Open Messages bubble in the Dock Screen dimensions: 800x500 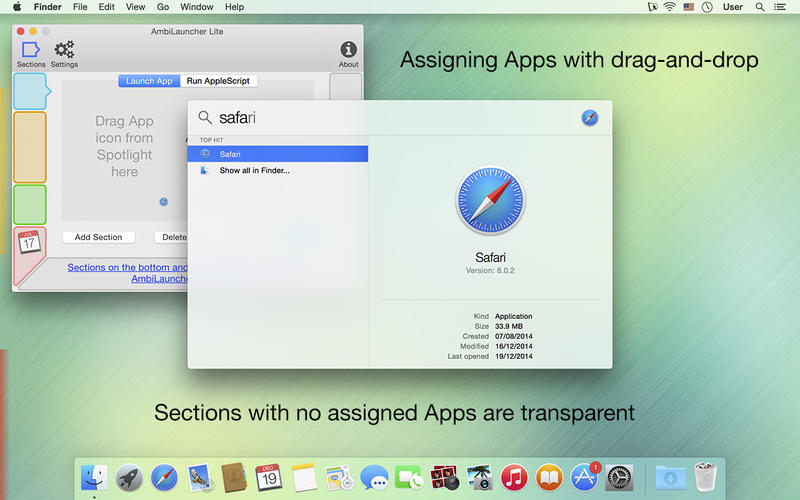click(374, 478)
